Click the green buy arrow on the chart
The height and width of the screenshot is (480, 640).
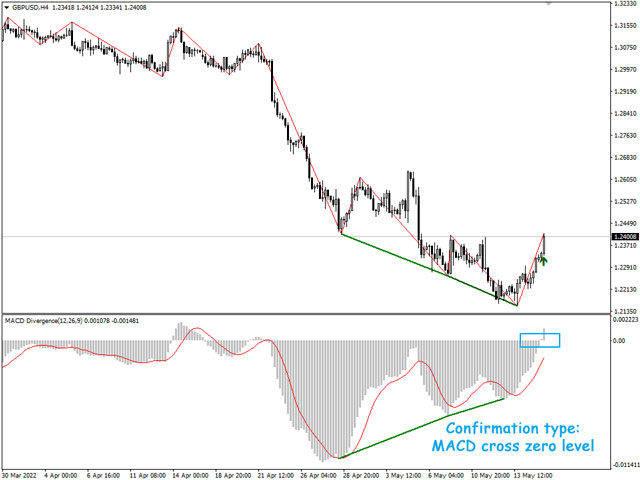[543, 260]
